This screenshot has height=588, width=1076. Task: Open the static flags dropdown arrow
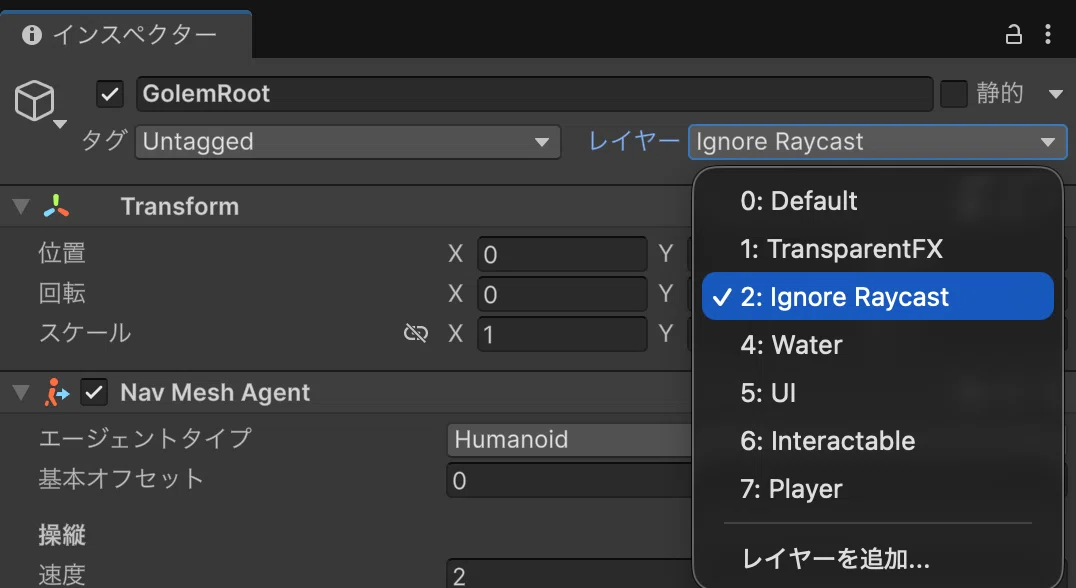(1056, 94)
